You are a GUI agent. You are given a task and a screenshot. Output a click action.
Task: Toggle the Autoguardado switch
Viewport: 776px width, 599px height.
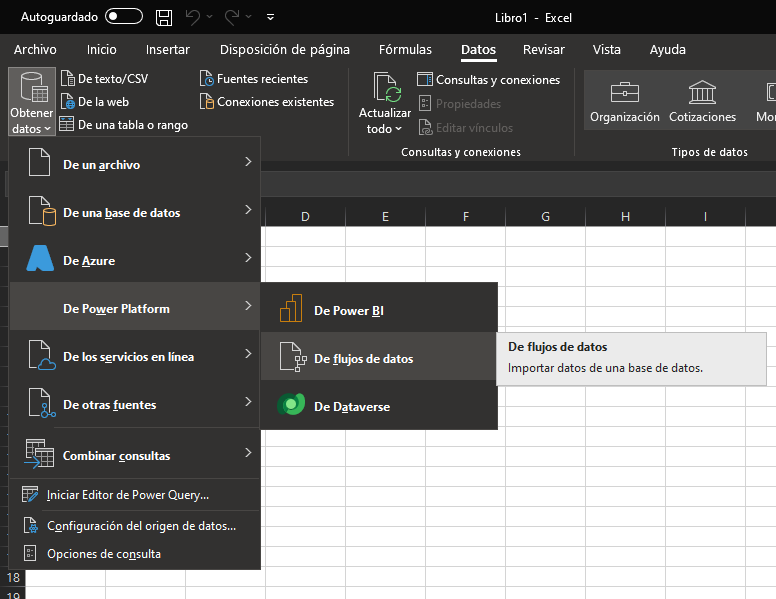click(x=124, y=17)
